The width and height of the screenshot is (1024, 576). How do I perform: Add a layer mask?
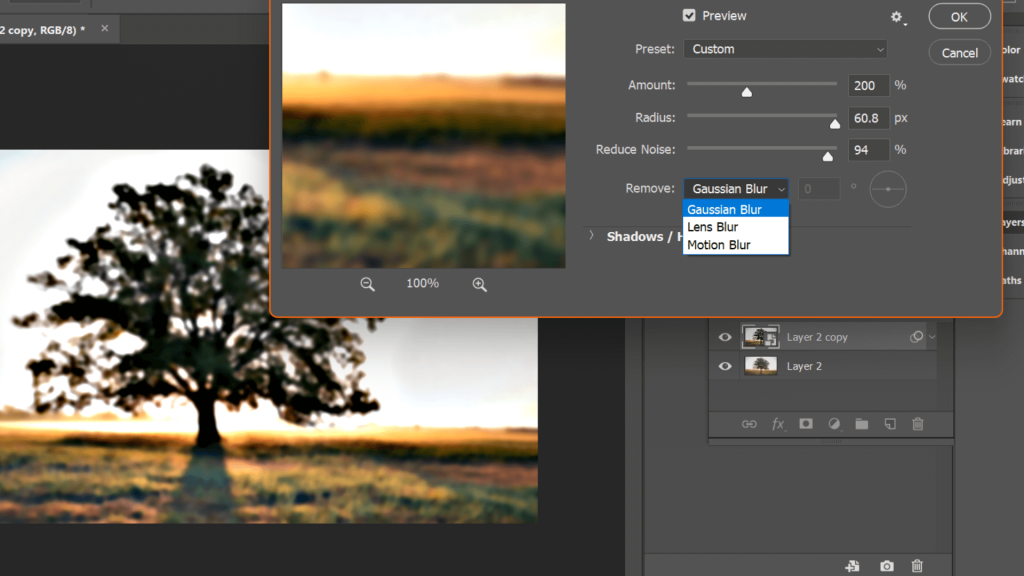[x=806, y=424]
